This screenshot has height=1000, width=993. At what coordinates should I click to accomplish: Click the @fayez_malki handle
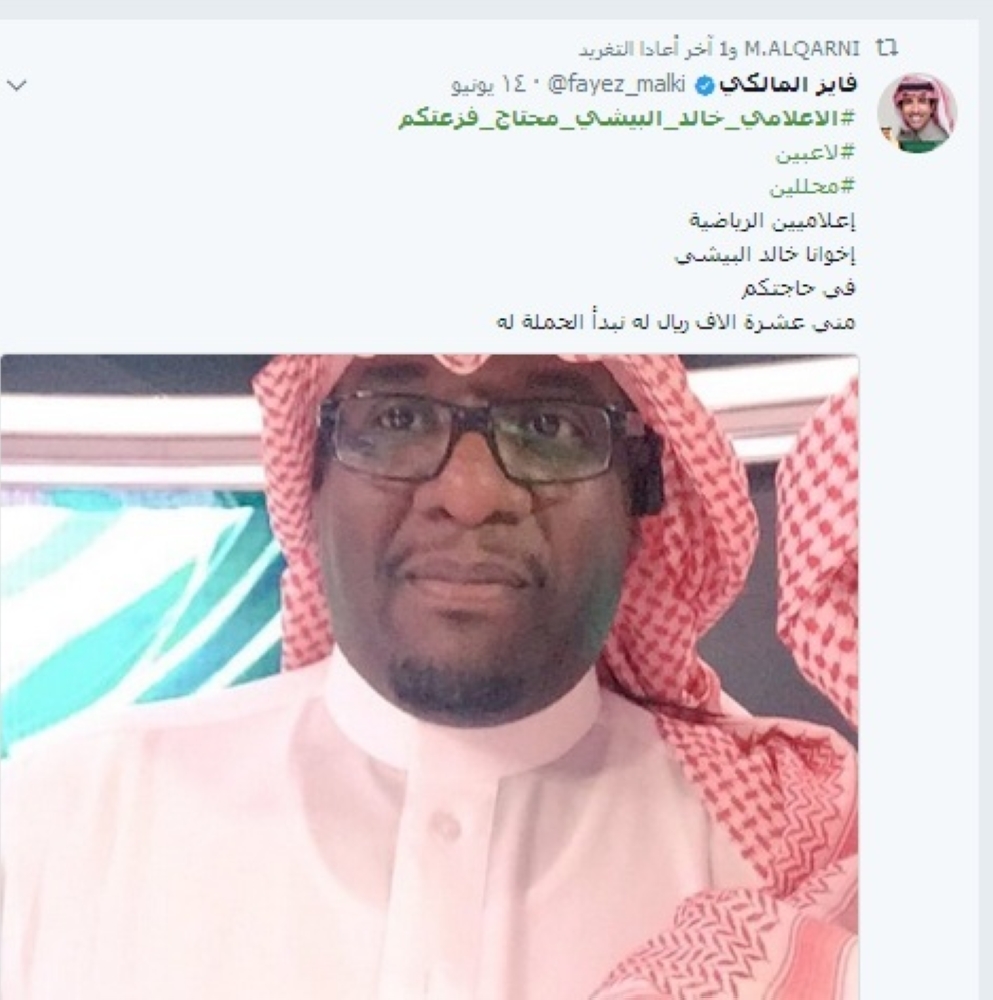coord(617,84)
